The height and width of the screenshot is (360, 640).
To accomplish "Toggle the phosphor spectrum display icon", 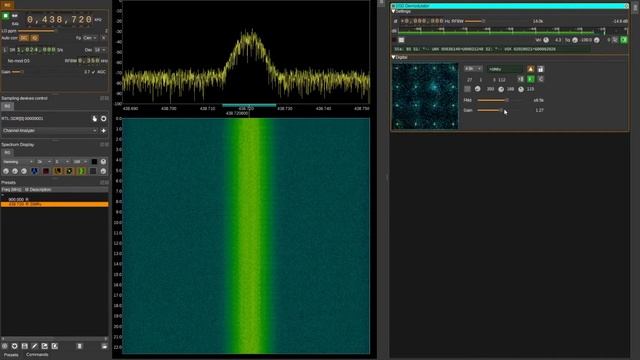I will pos(58,171).
